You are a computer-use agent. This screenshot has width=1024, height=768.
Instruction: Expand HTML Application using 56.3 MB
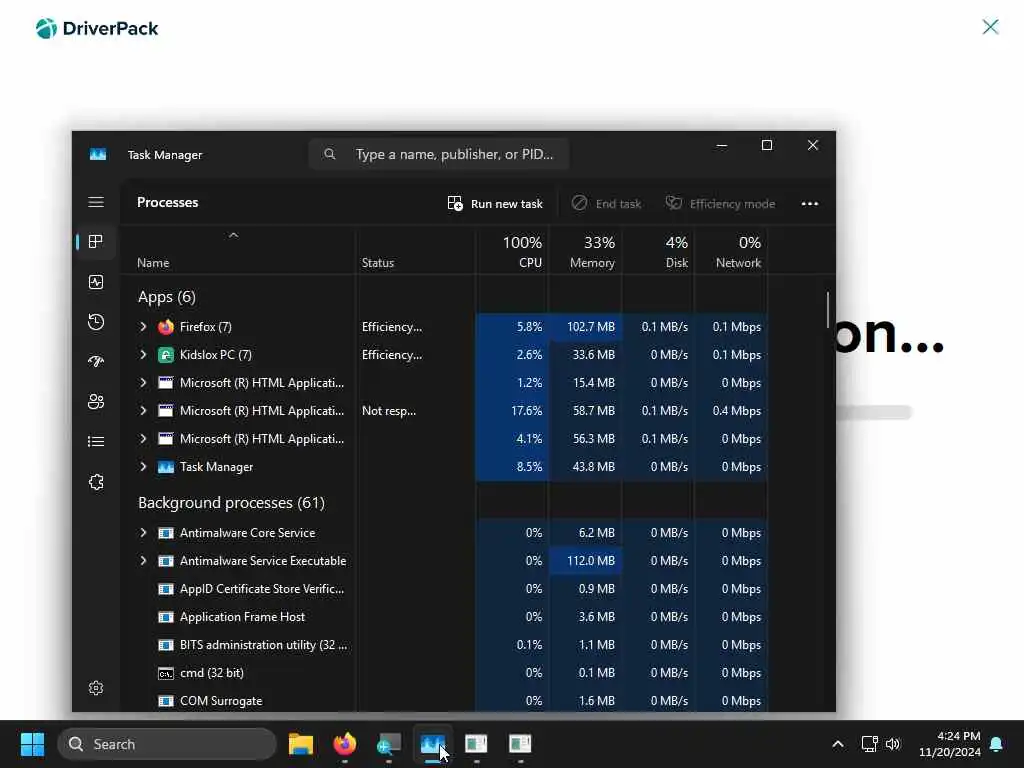click(x=143, y=439)
